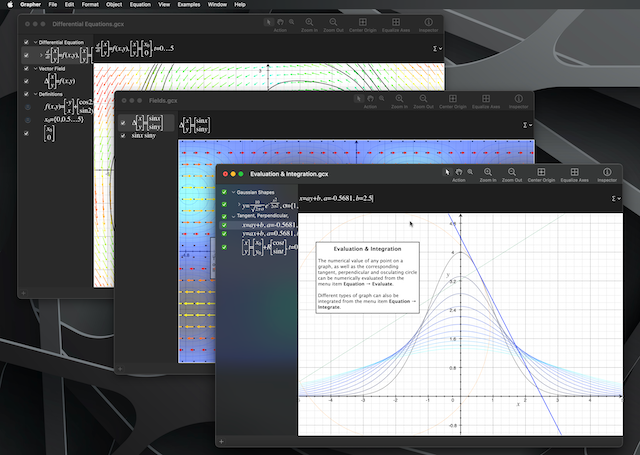Toggle Definitions group checkbox

[26, 94]
